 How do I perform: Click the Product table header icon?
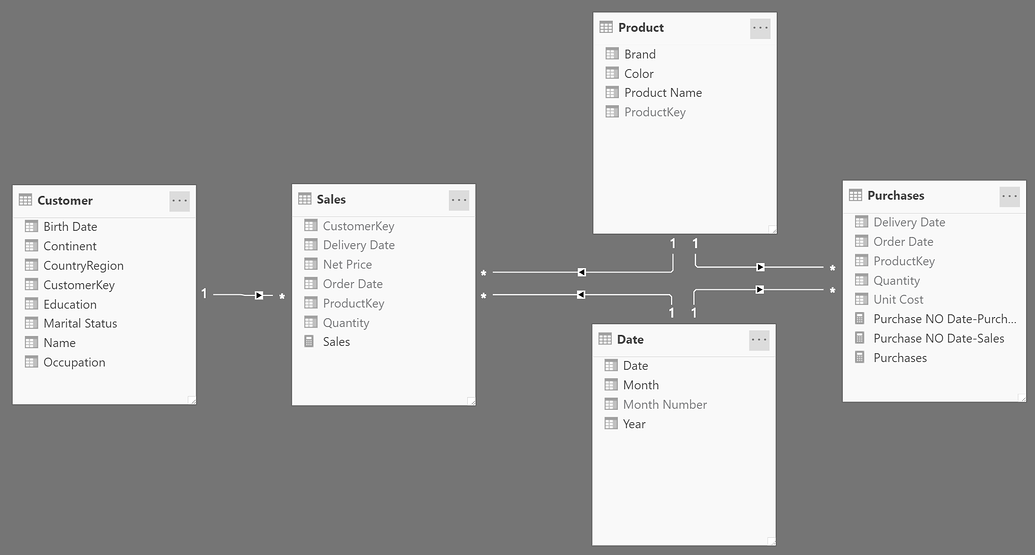606,28
